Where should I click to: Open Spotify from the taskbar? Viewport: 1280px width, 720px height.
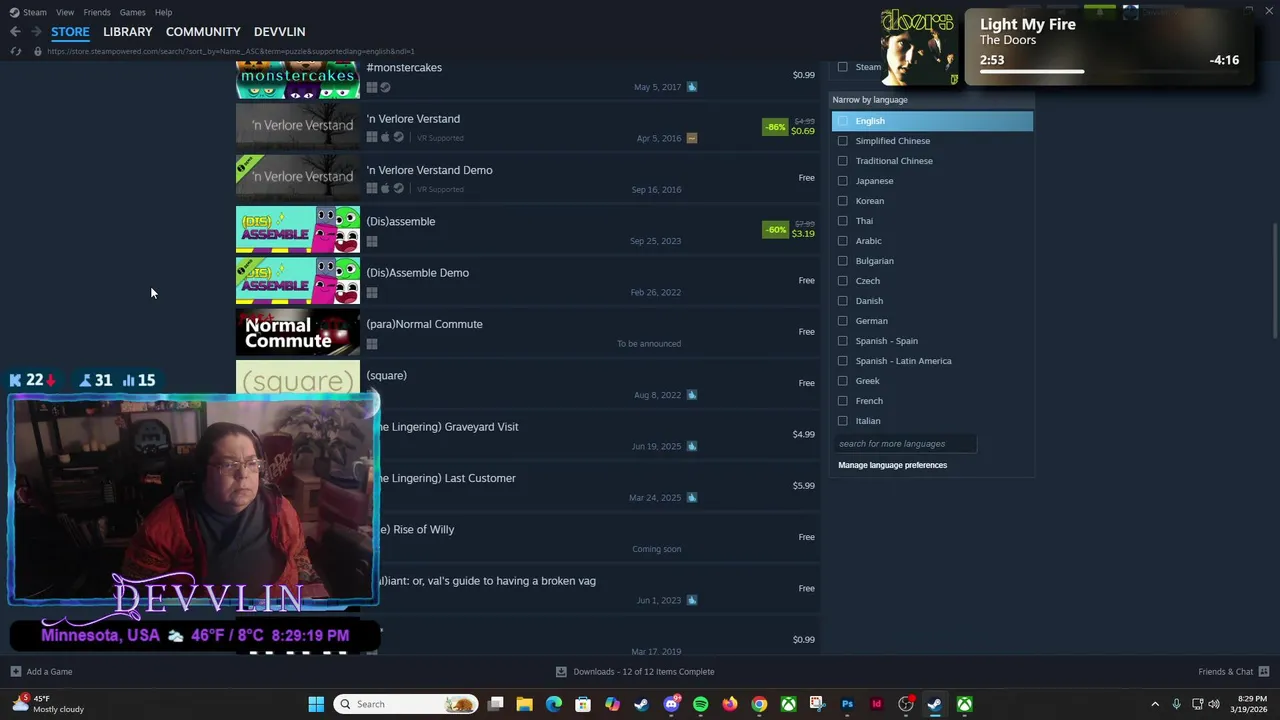[700, 704]
